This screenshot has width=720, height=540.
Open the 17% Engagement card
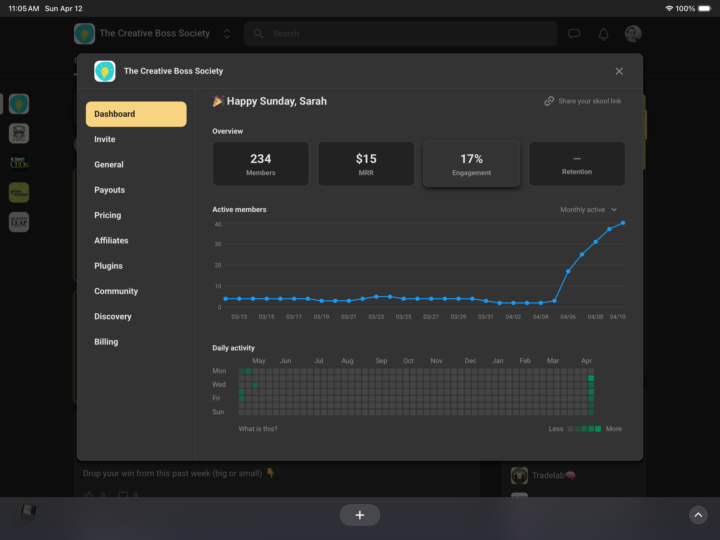(472, 164)
